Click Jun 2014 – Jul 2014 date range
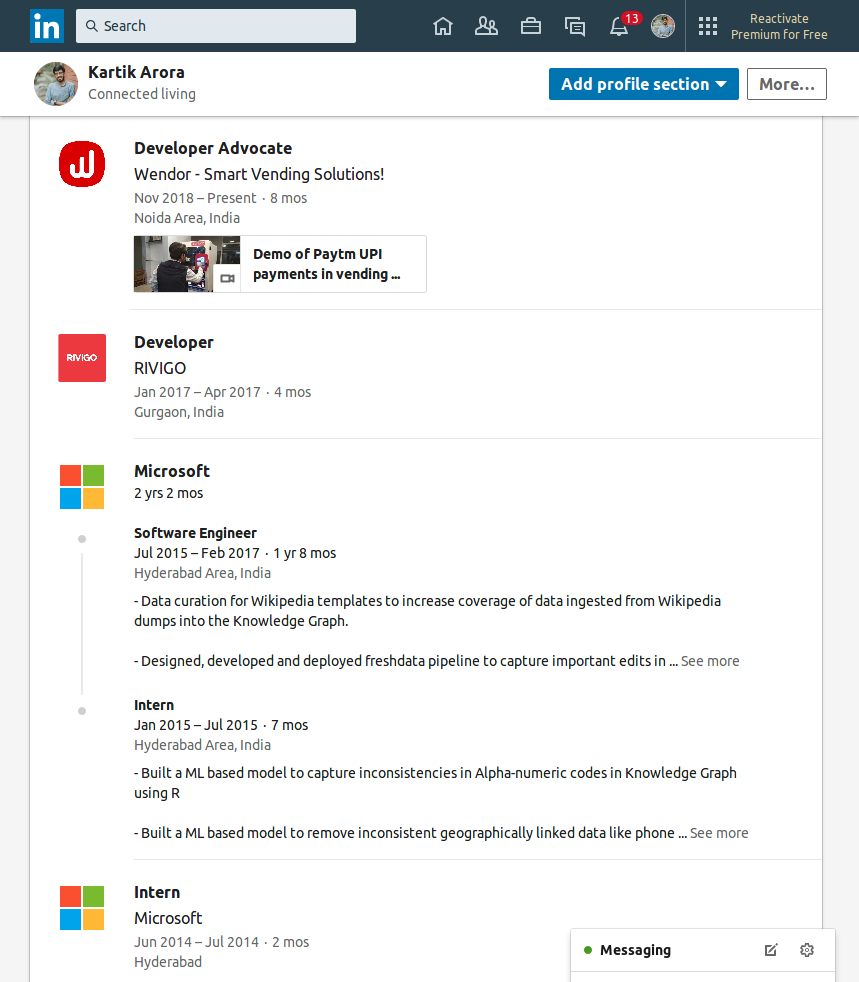Image resolution: width=859 pixels, height=982 pixels. pyautogui.click(x=197, y=942)
